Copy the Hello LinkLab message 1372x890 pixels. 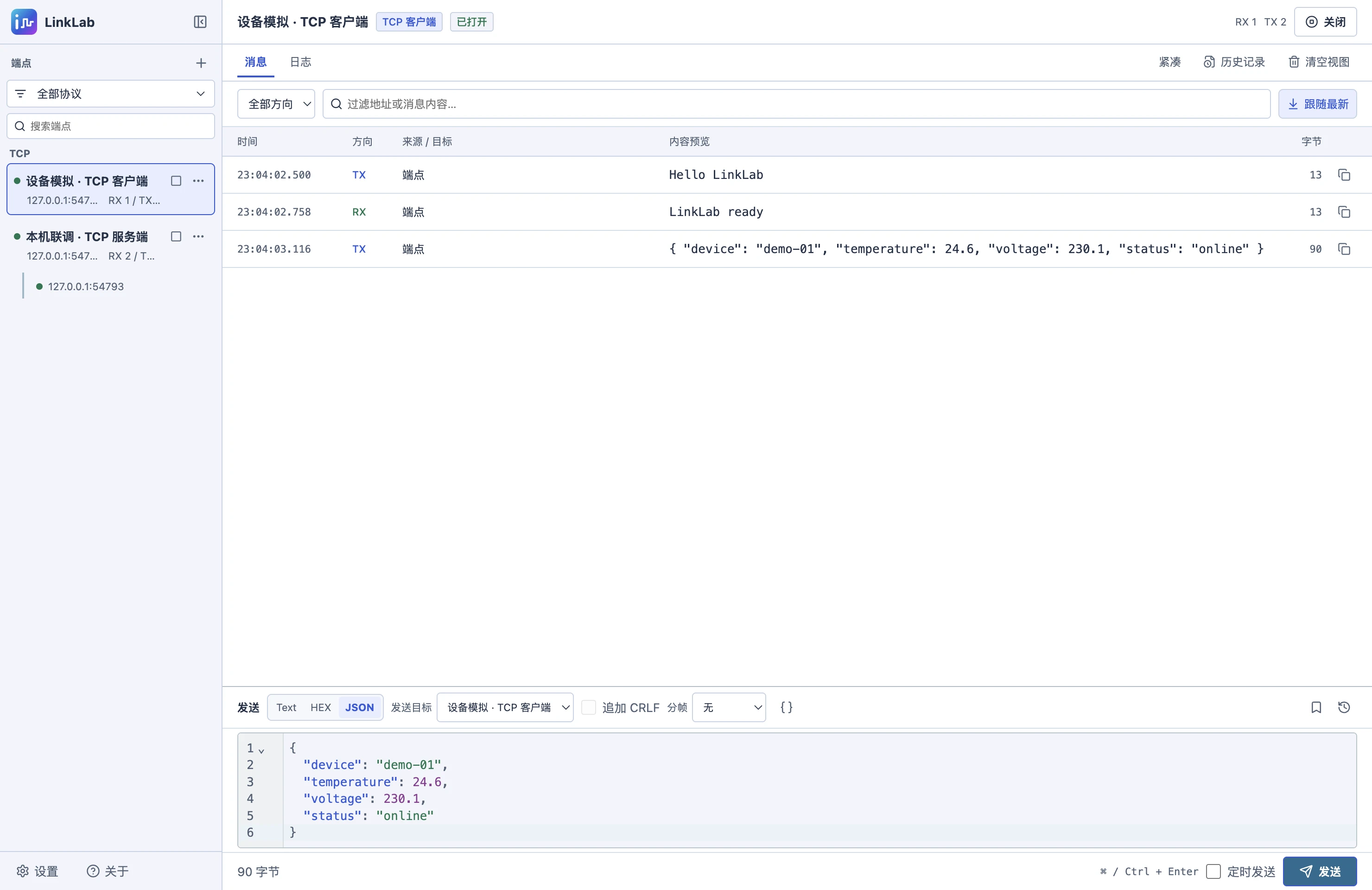pyautogui.click(x=1344, y=175)
